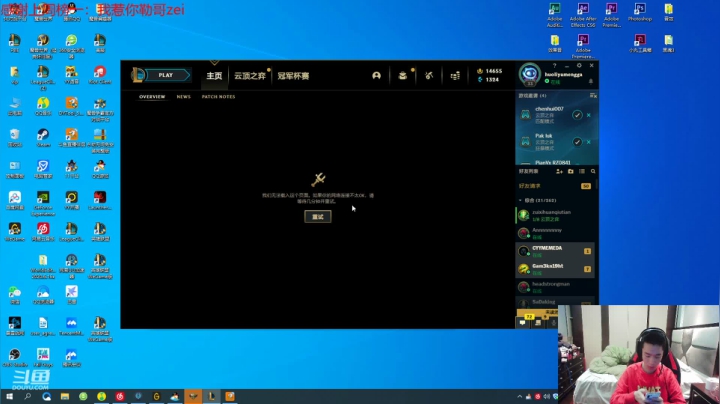The width and height of the screenshot is (720, 404).
Task: Select friend headstrongman
Action: (555, 287)
